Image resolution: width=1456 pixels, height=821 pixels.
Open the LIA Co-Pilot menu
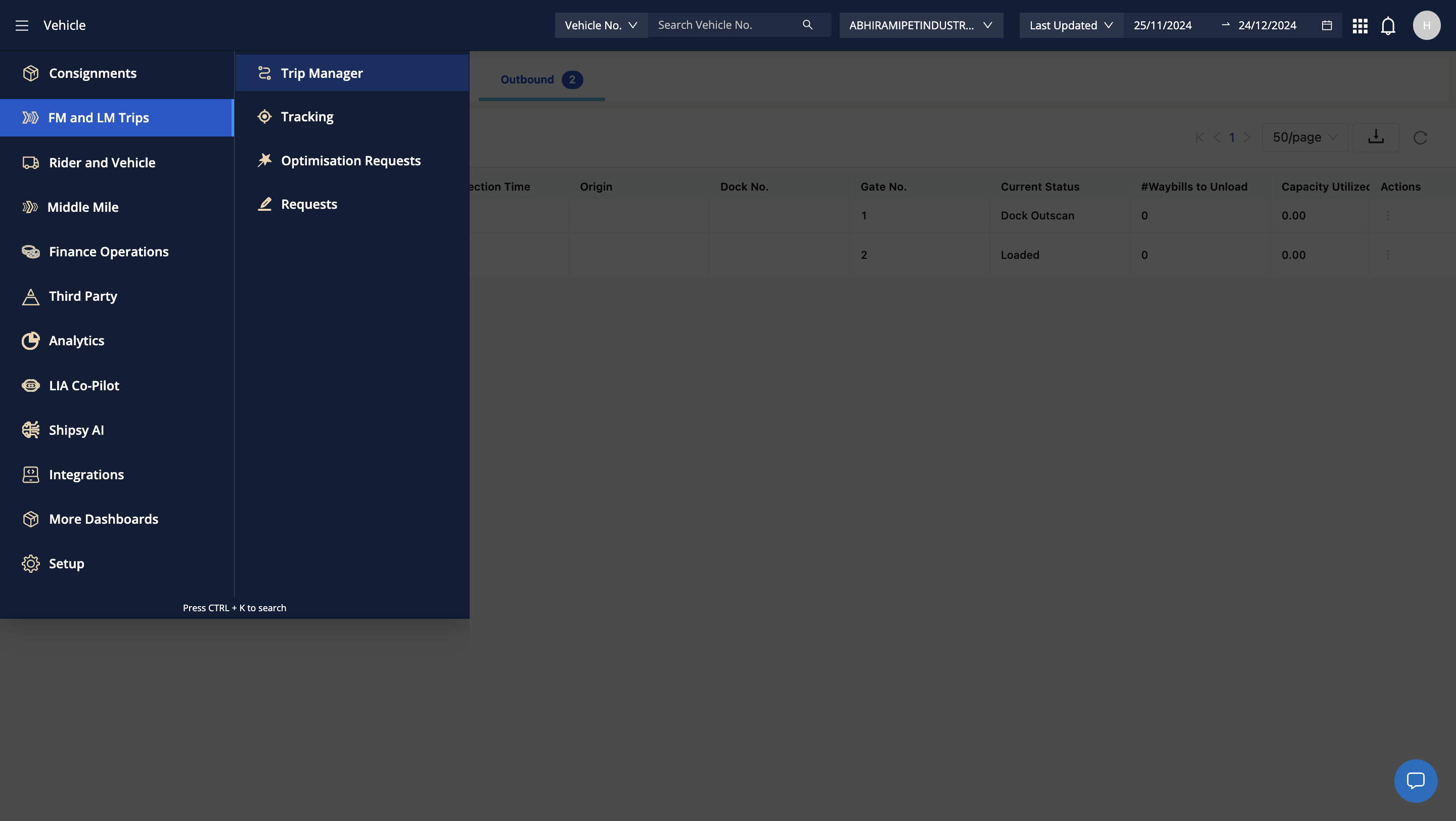(x=117, y=385)
